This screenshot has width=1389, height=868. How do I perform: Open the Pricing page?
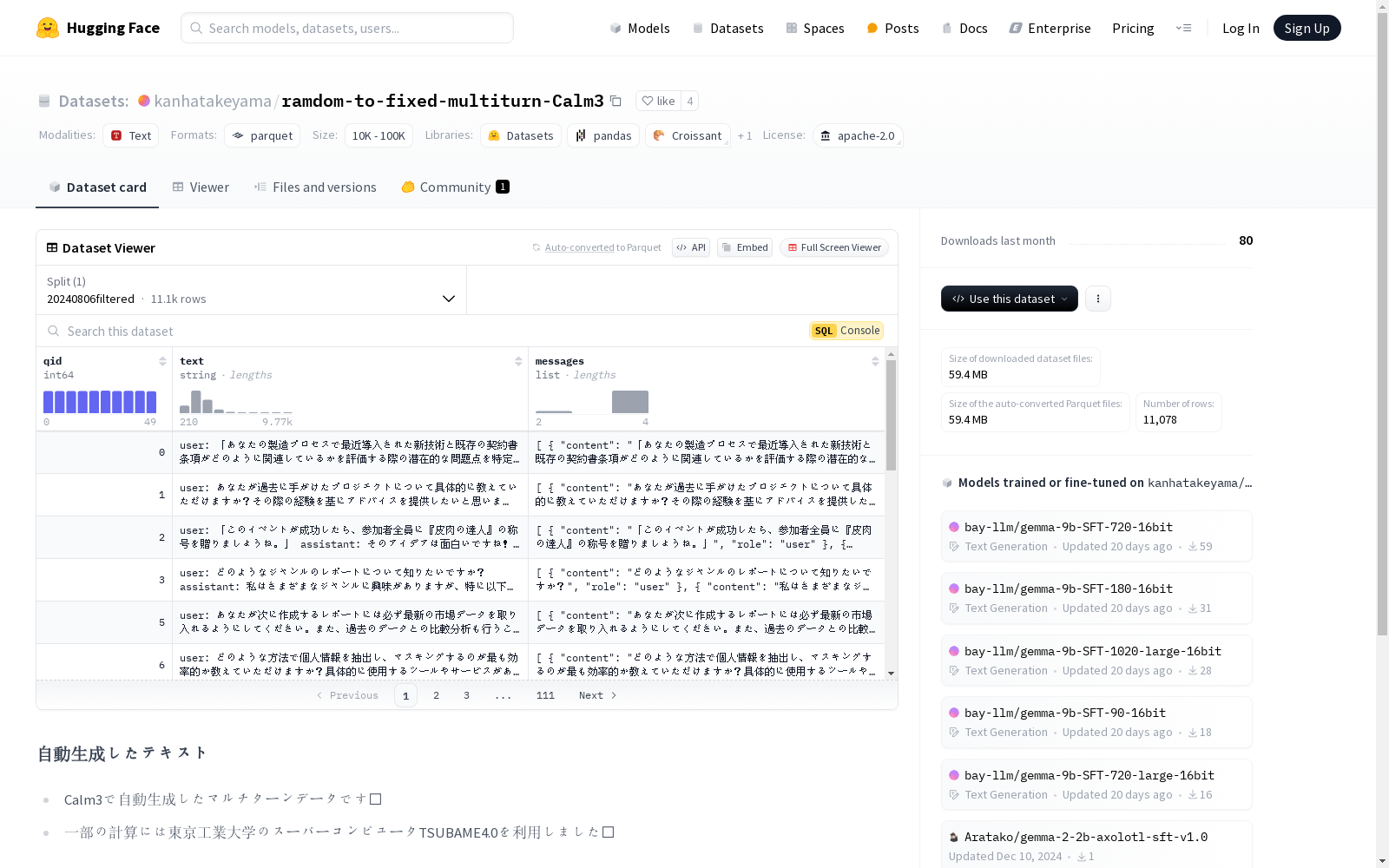coord(1133,28)
